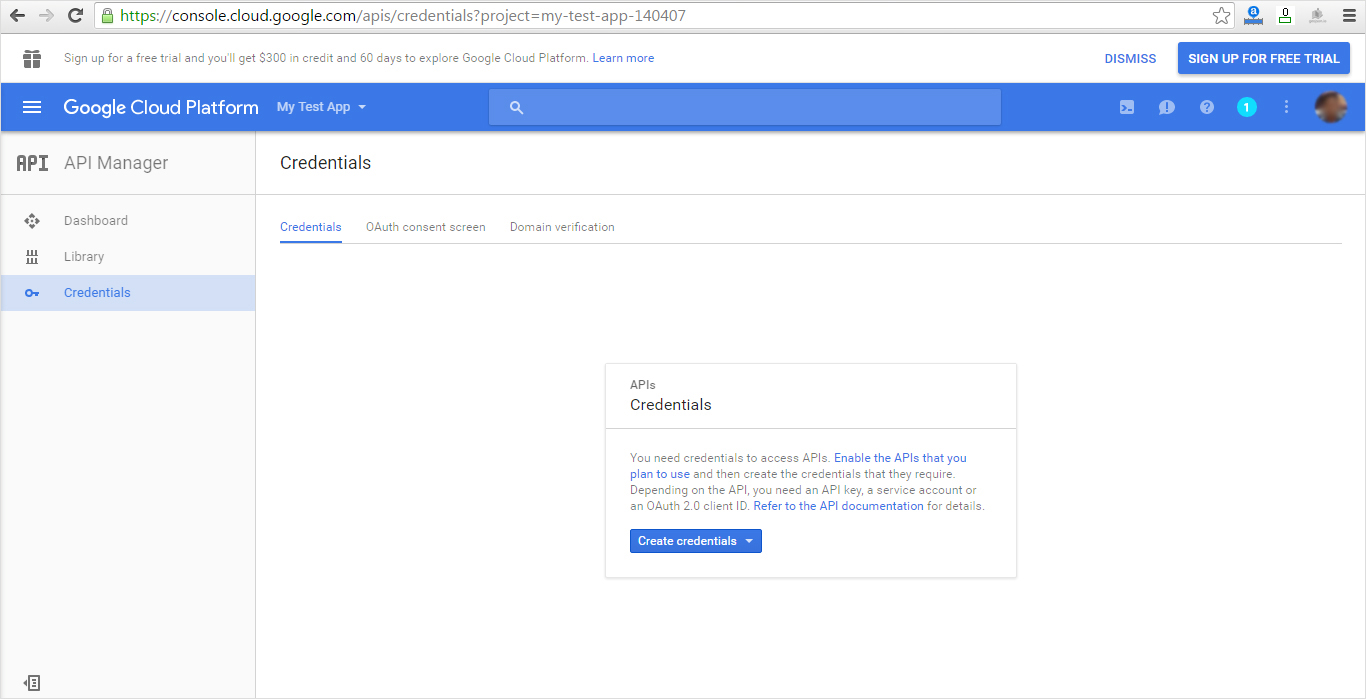
Task: View the notifications badge showing 1
Action: (x=1247, y=107)
